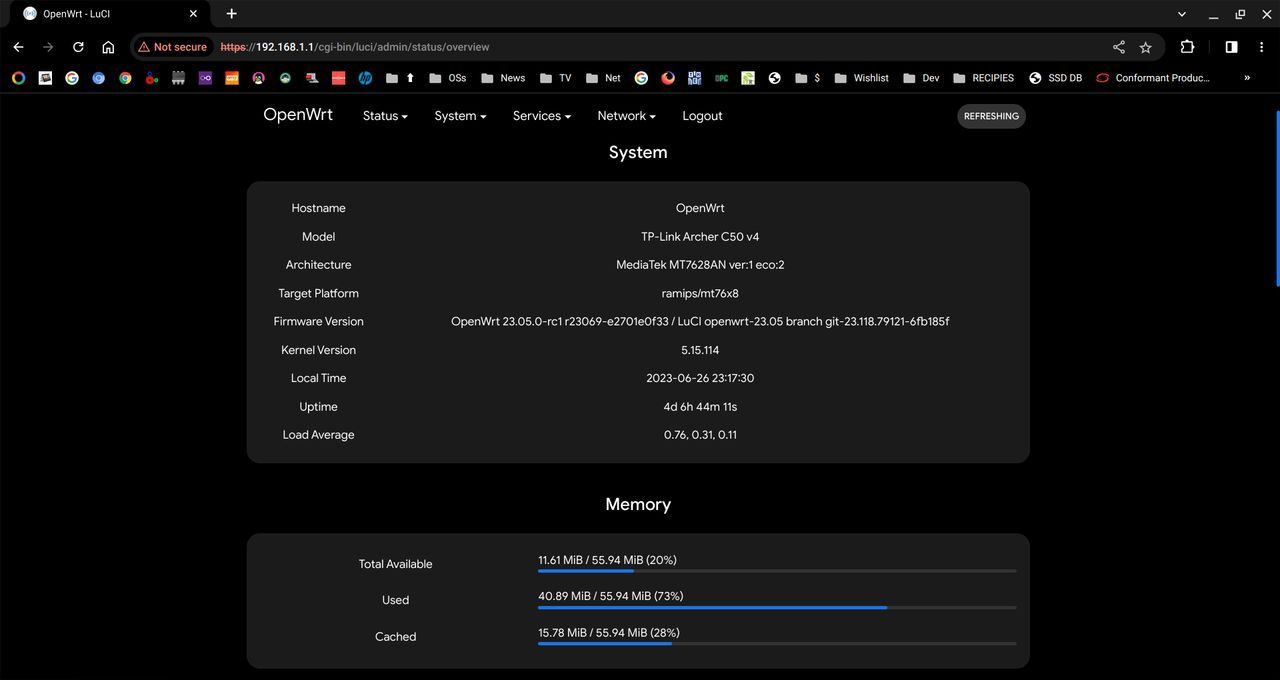Image resolution: width=1280 pixels, height=680 pixels.
Task: Open the Status menu
Action: click(385, 116)
